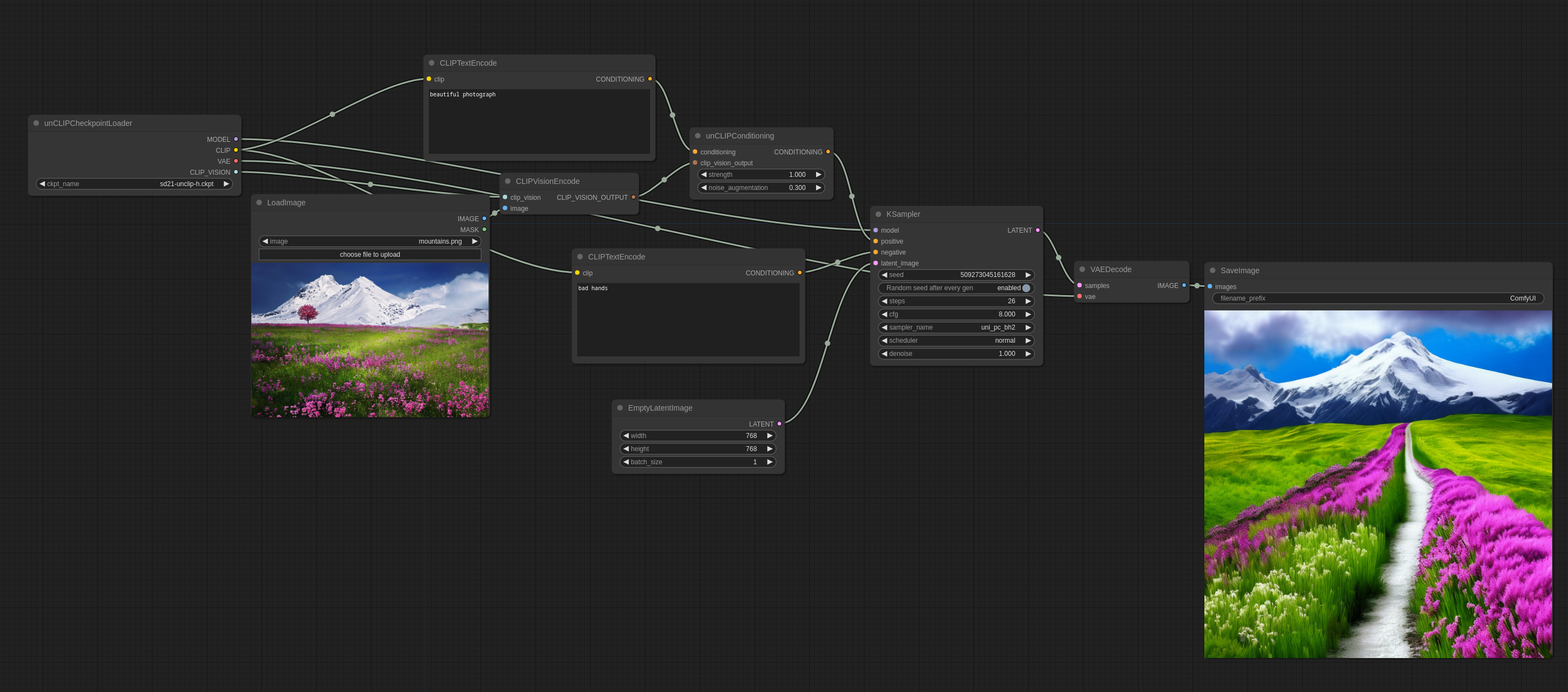Screen dimensions: 1568x692
Task: Click the LoadImage MASK output socket
Action: click(x=484, y=229)
